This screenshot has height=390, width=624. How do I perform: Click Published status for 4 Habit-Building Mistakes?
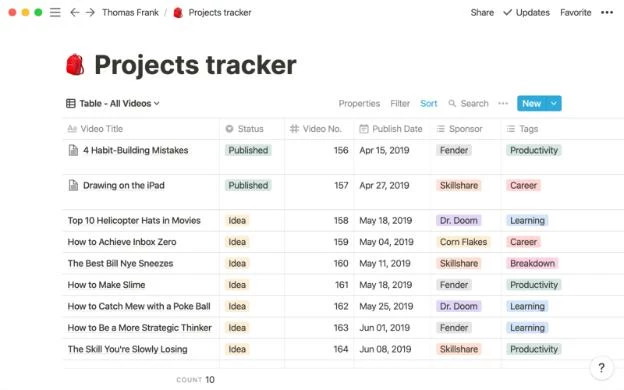pos(248,150)
